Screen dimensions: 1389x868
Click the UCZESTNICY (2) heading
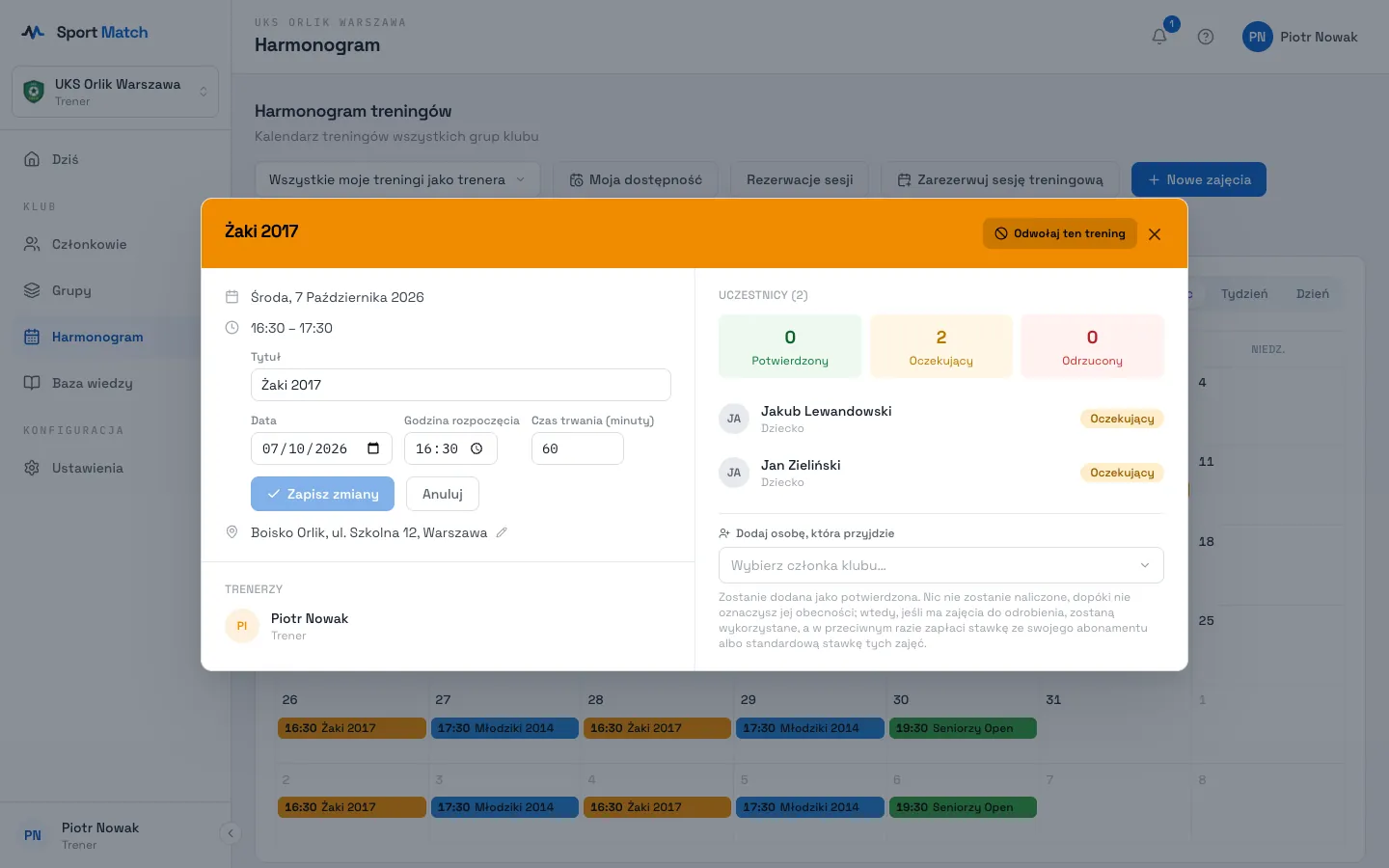click(x=763, y=295)
